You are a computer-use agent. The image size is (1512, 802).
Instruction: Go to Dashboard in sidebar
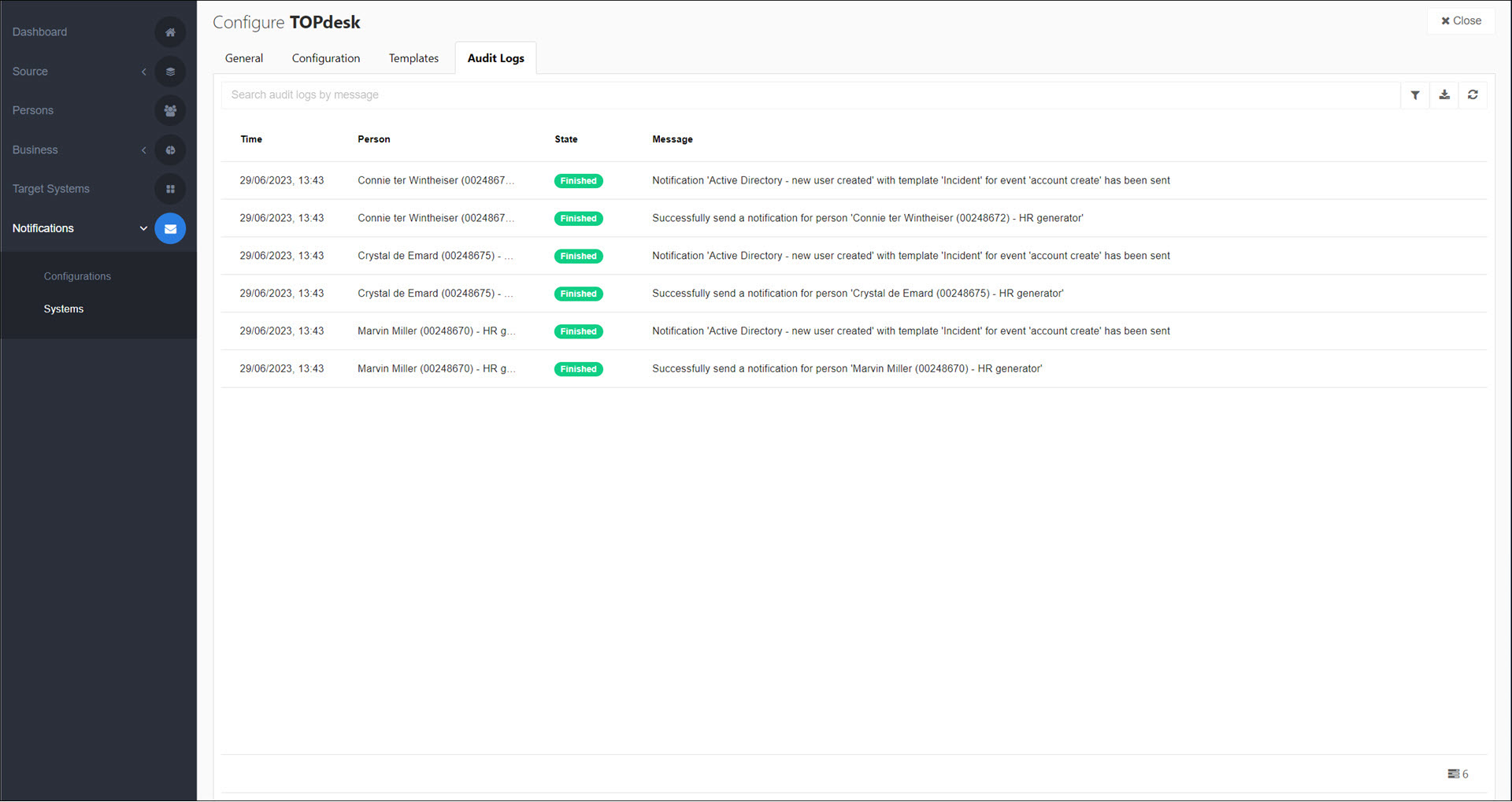[x=39, y=32]
